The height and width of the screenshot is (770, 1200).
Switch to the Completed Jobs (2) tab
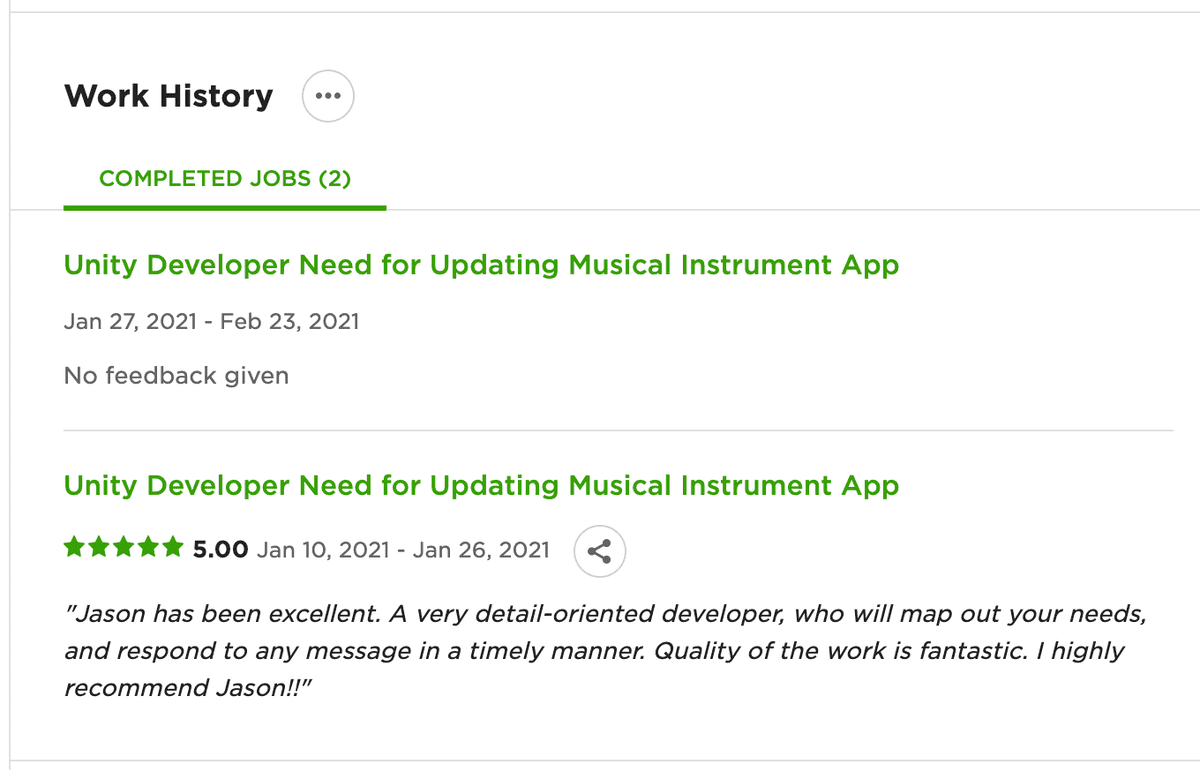tap(225, 179)
